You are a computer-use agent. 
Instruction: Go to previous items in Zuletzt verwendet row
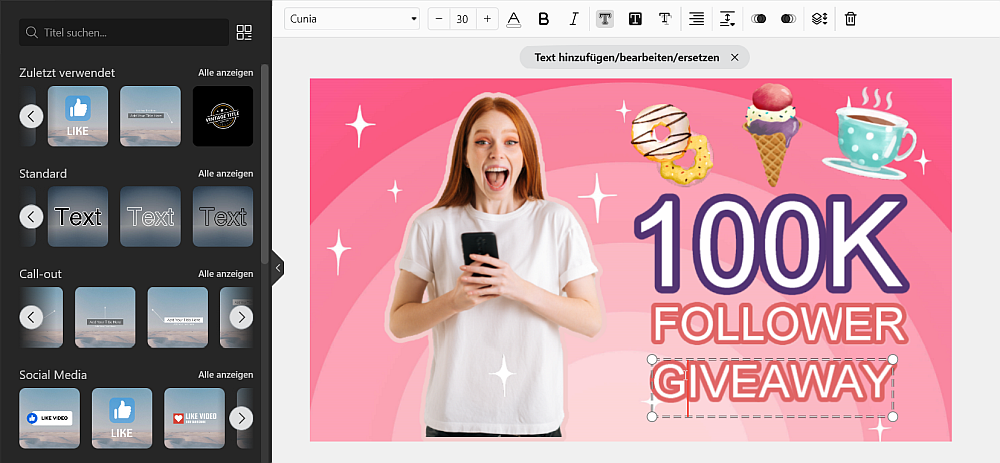[31, 117]
